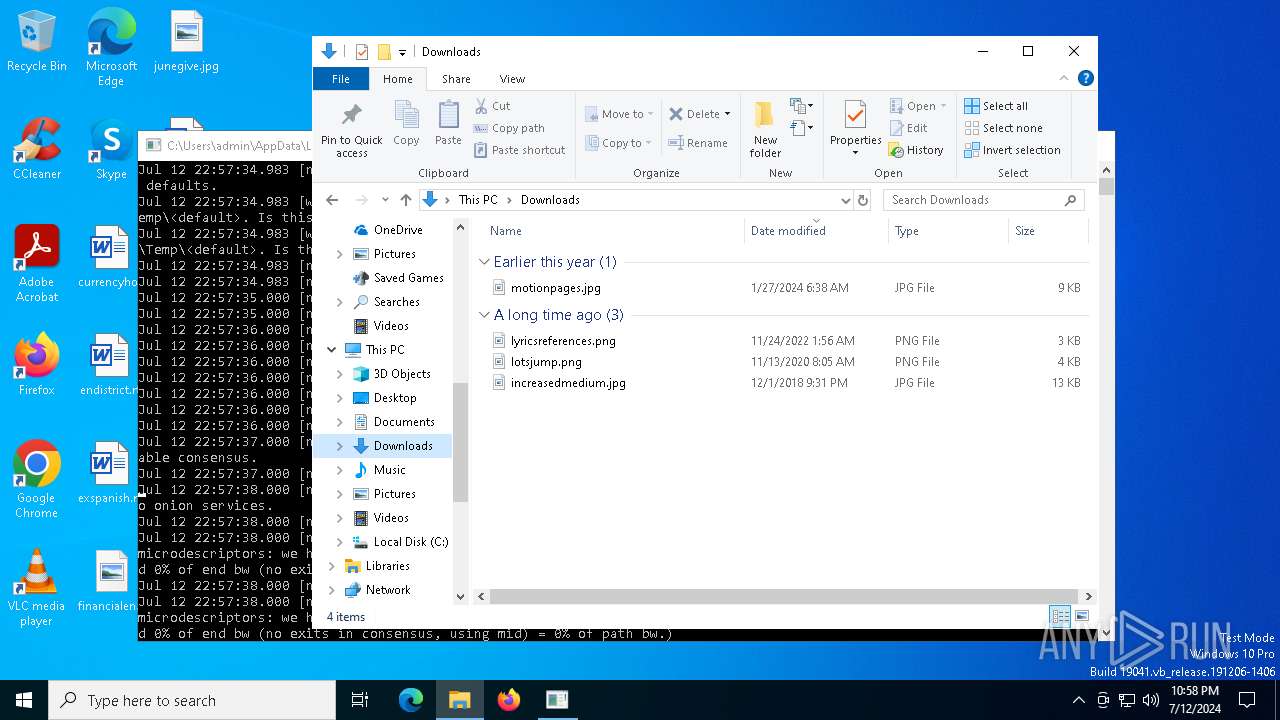Image resolution: width=1280 pixels, height=720 pixels.
Task: Click Select all
Action: tap(996, 106)
